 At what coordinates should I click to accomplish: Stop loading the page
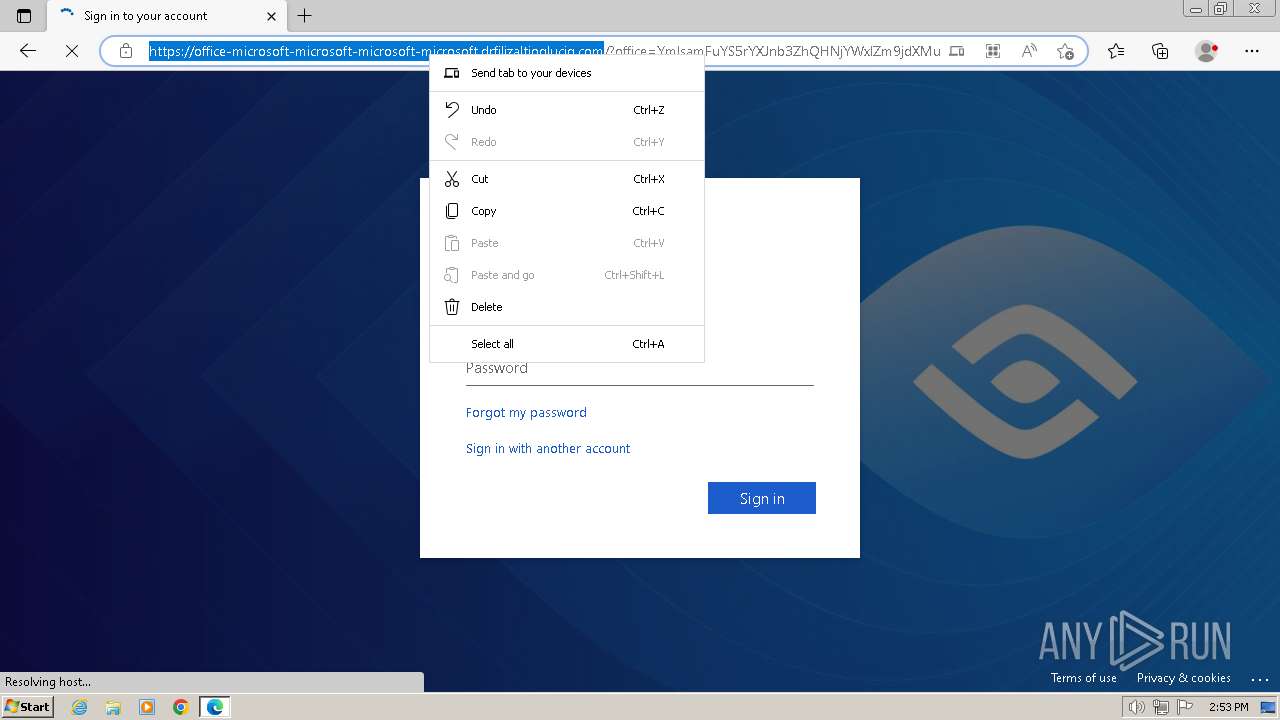(72, 51)
